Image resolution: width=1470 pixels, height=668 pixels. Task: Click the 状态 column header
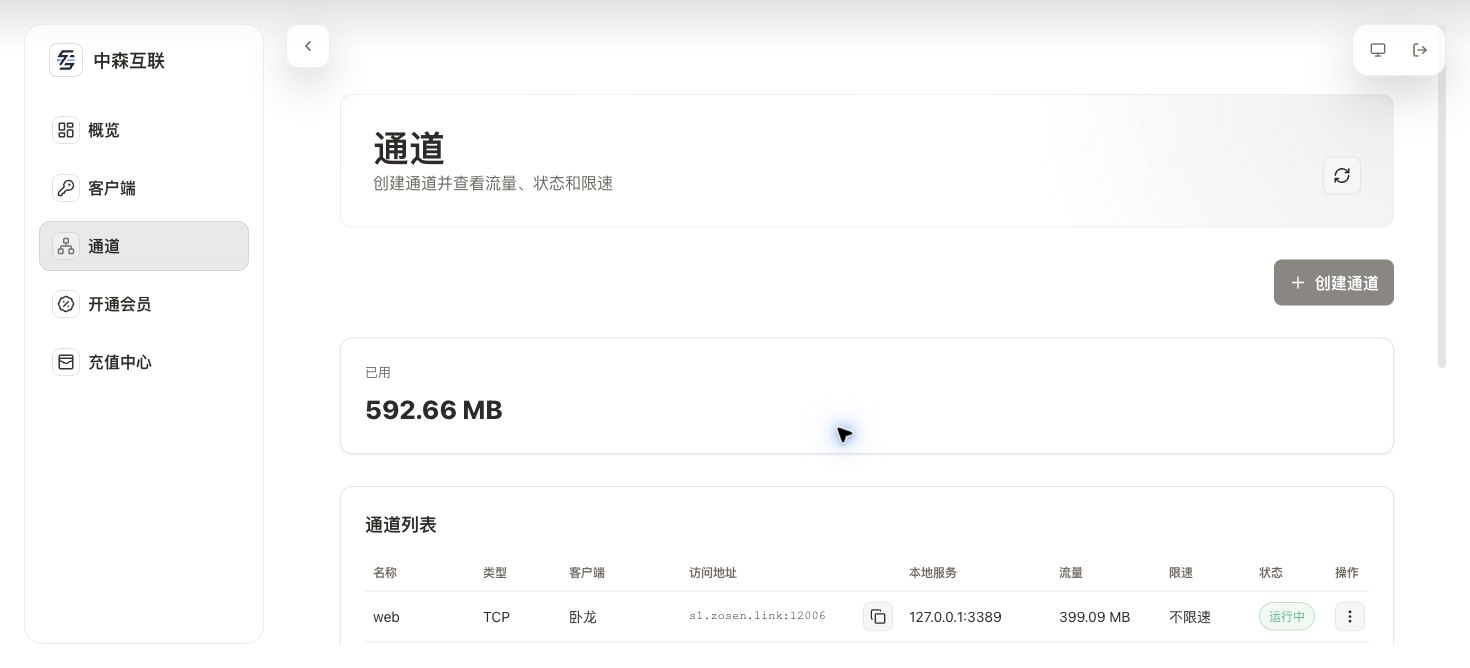pyautogui.click(x=1271, y=573)
